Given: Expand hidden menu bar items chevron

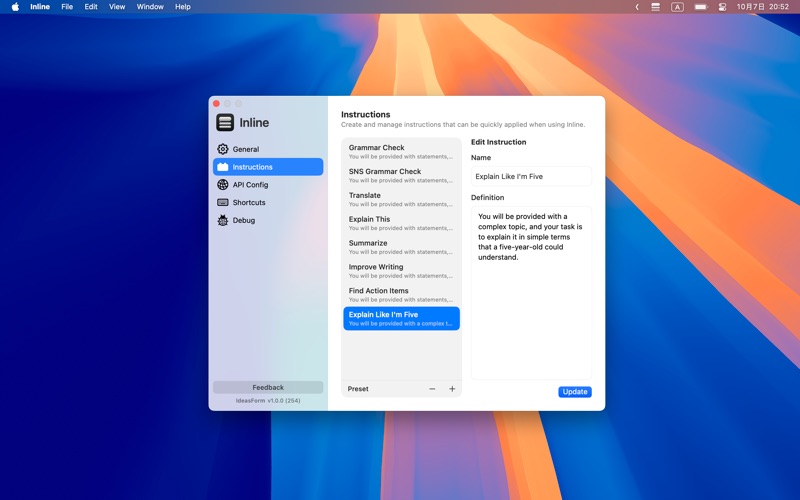Looking at the screenshot, I should click(637, 7).
